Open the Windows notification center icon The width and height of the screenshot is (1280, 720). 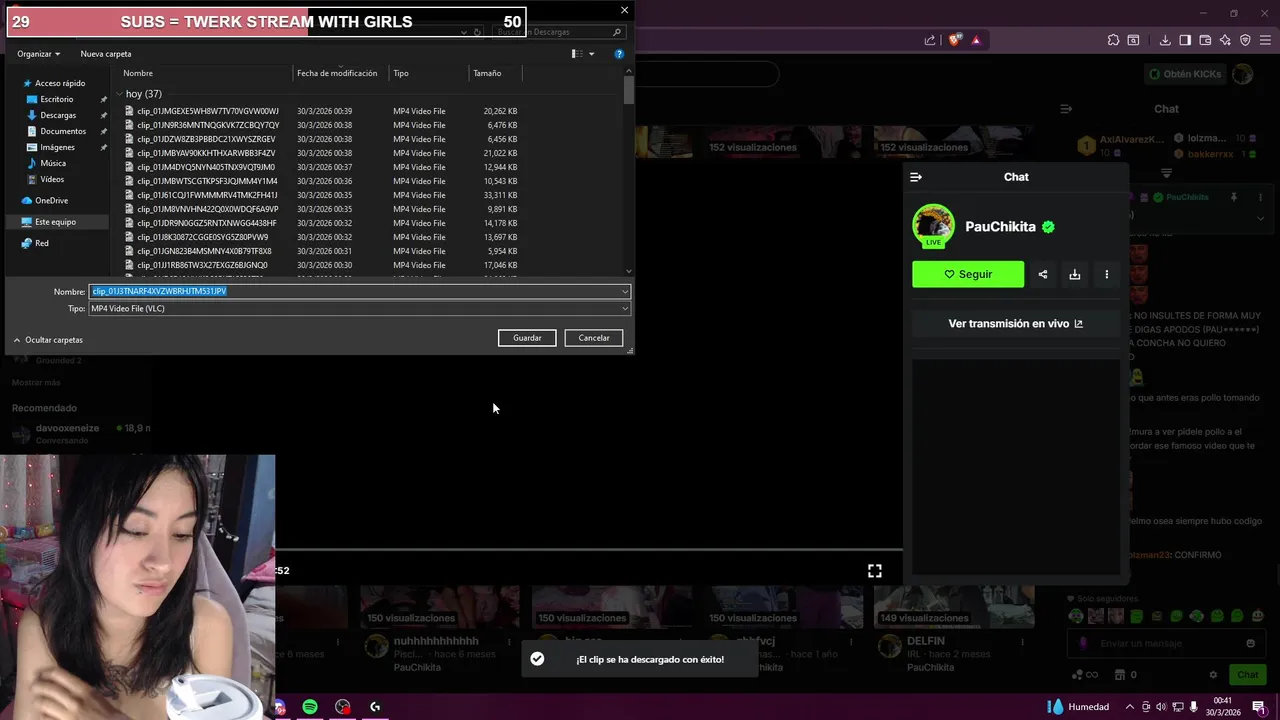[x=1259, y=707]
